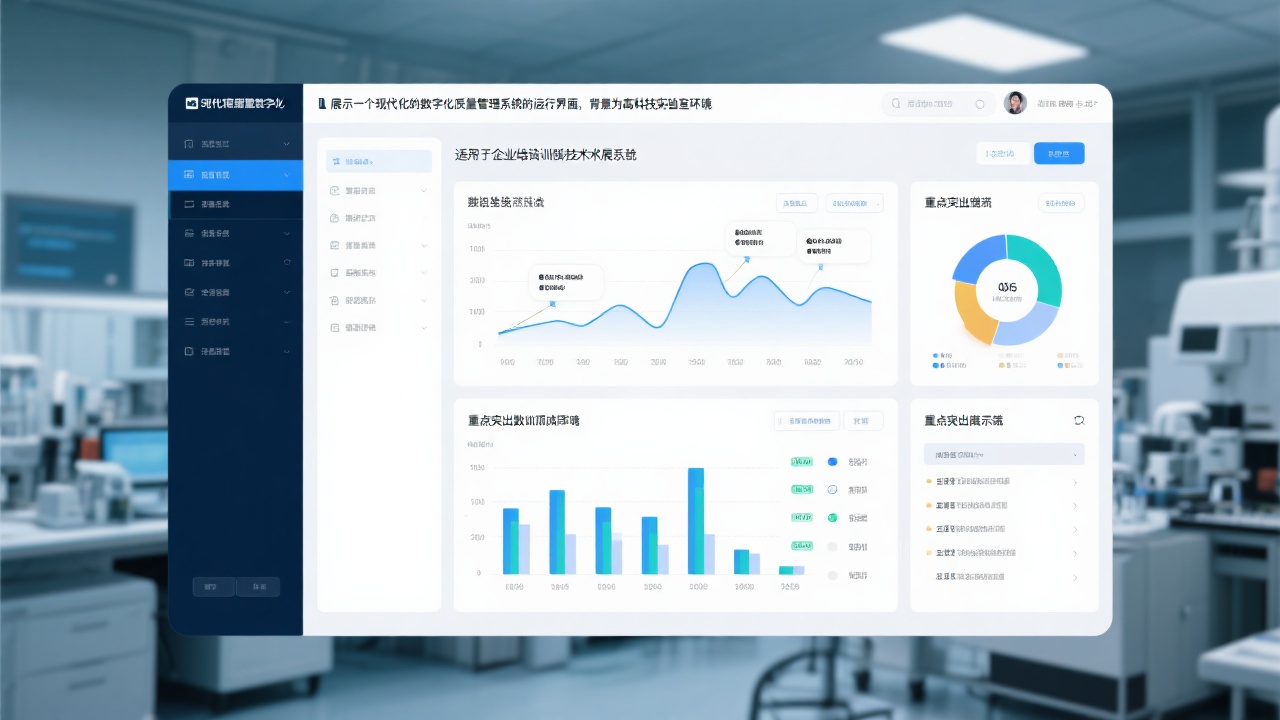The image size is (1280, 720).
Task: Toggle the blue legend dot for the first bar series
Action: 832,461
